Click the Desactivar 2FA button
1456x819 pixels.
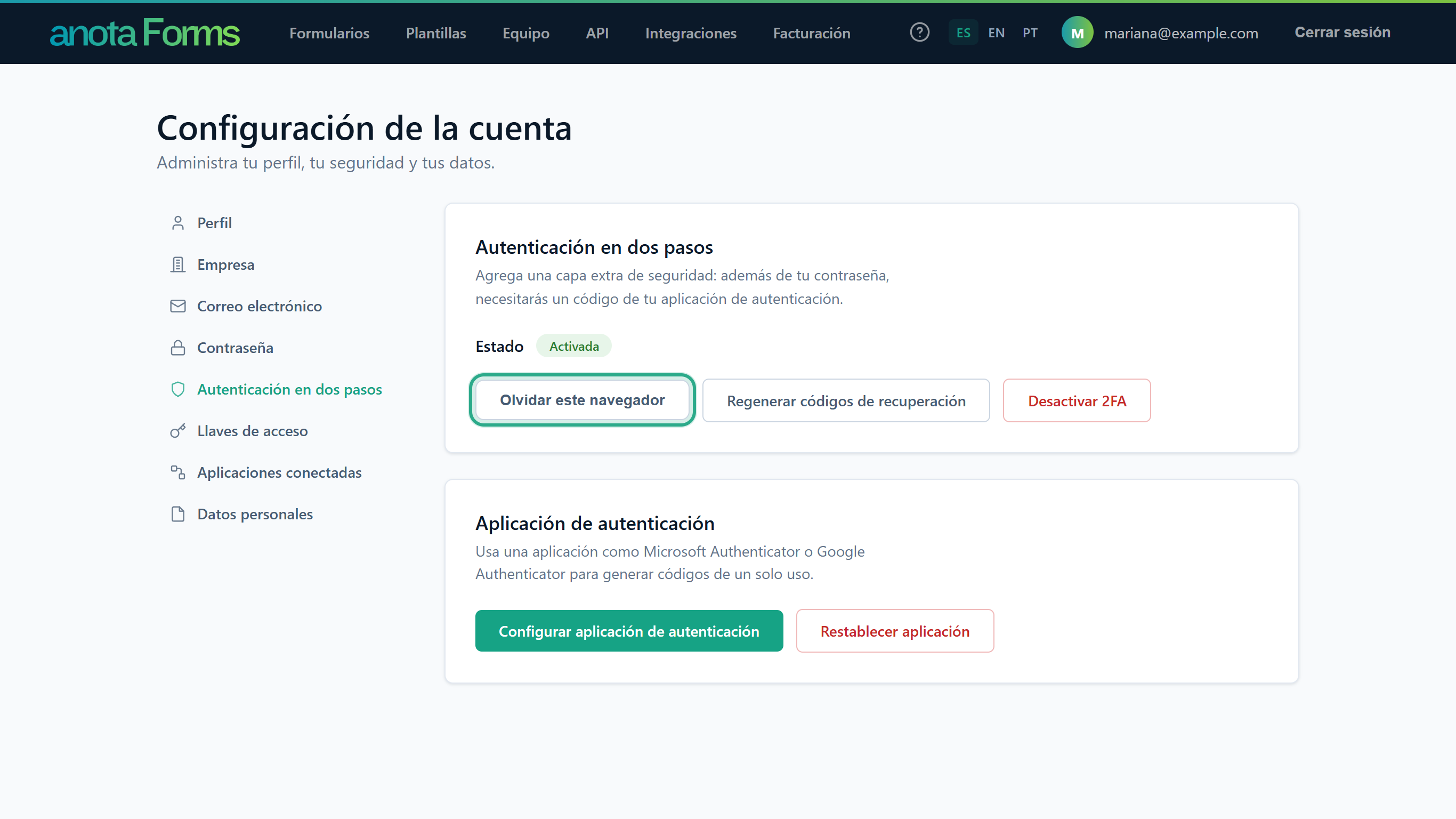1077,400
